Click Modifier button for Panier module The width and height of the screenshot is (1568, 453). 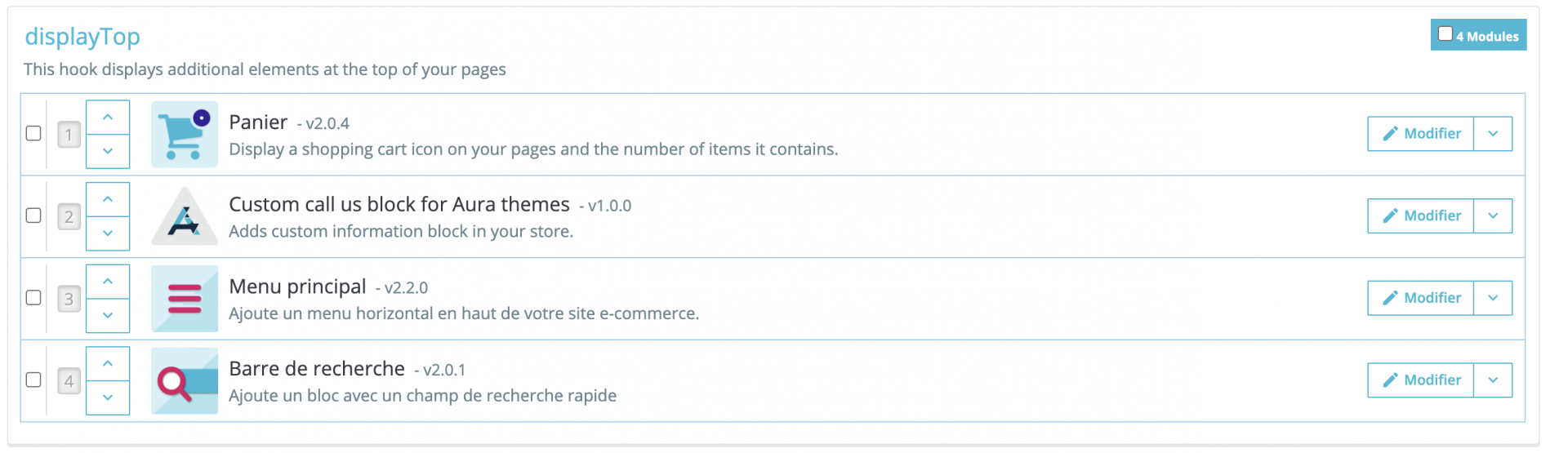click(x=1421, y=134)
